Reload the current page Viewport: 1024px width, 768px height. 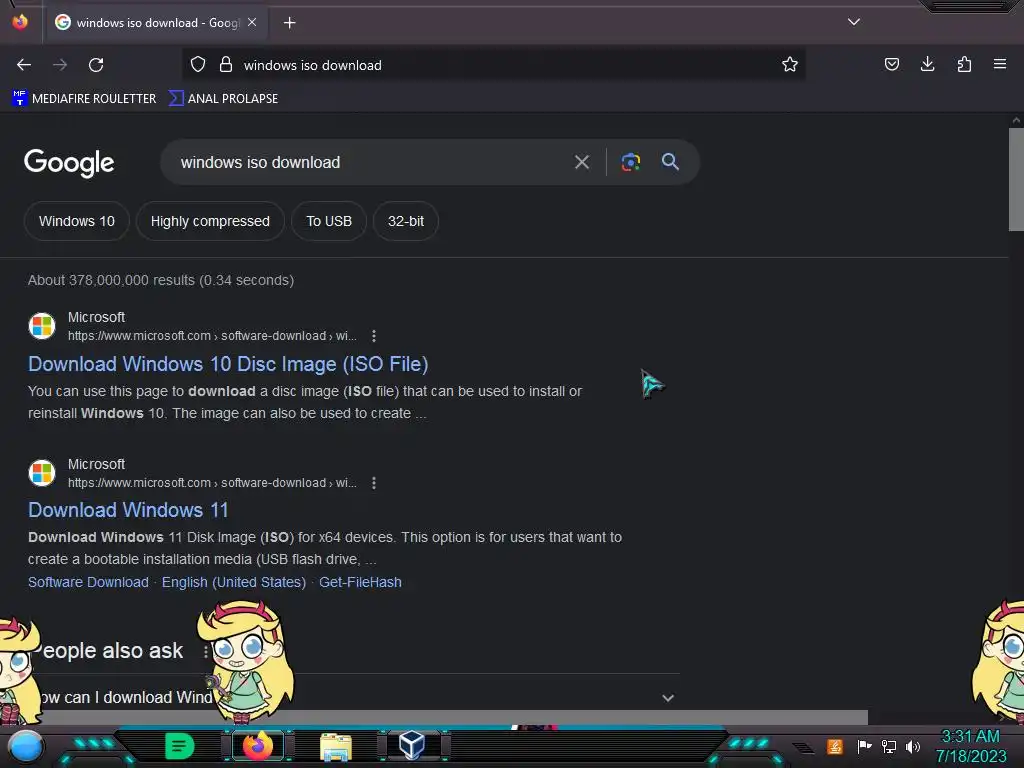coord(96,65)
